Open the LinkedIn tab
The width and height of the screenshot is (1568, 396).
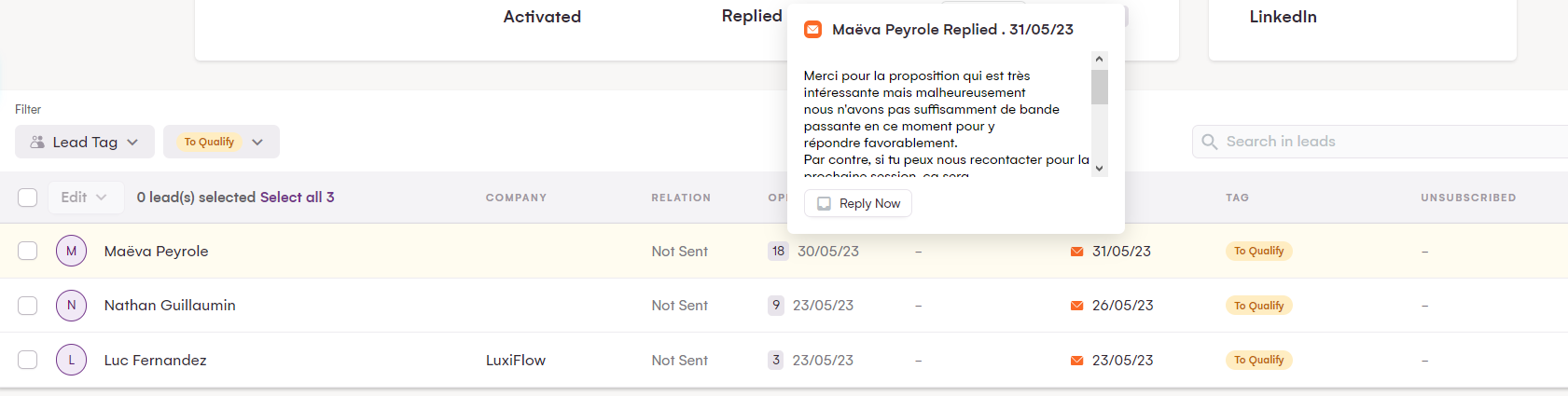click(x=1283, y=17)
